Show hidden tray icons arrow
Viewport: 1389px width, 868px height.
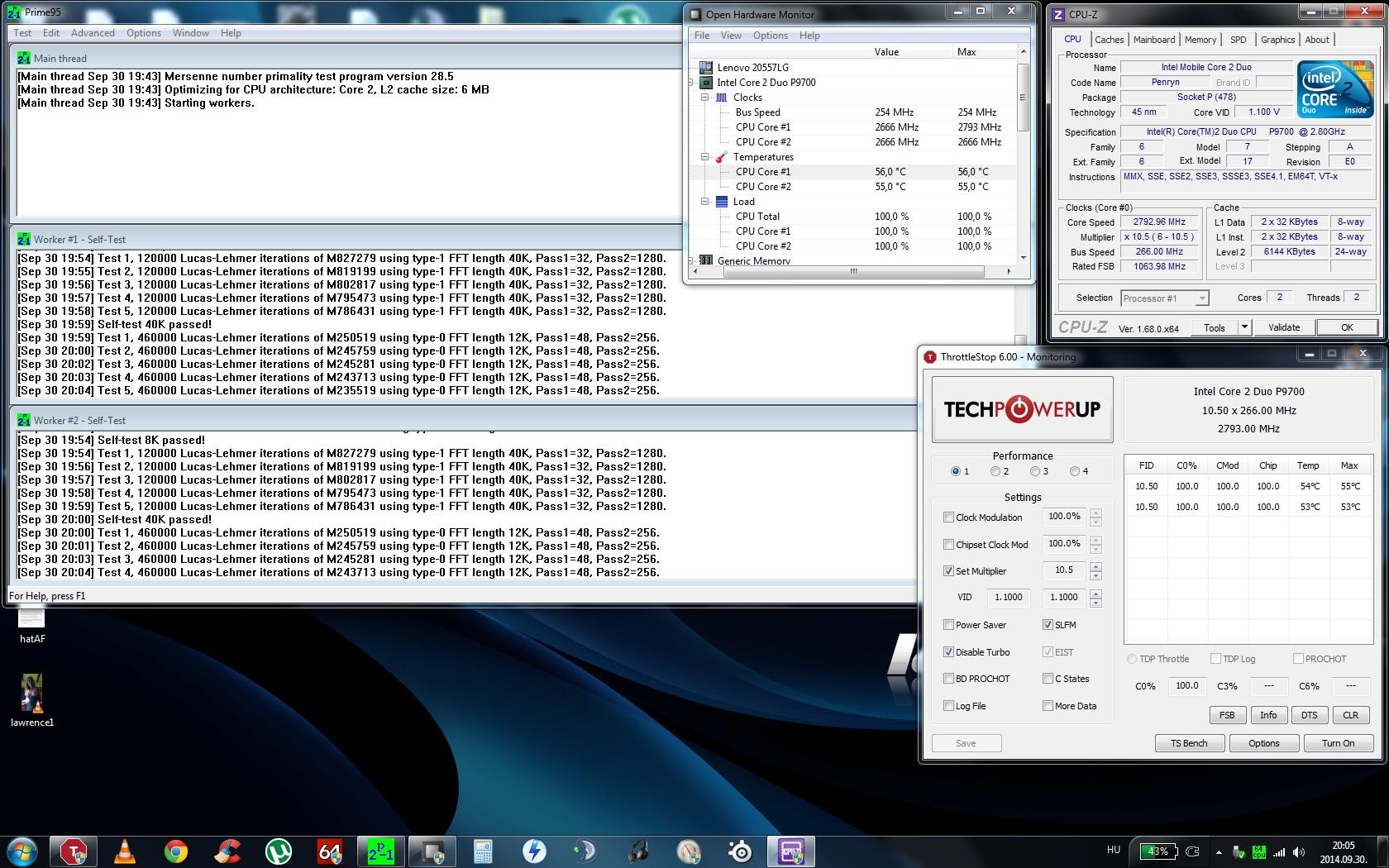(x=1219, y=852)
